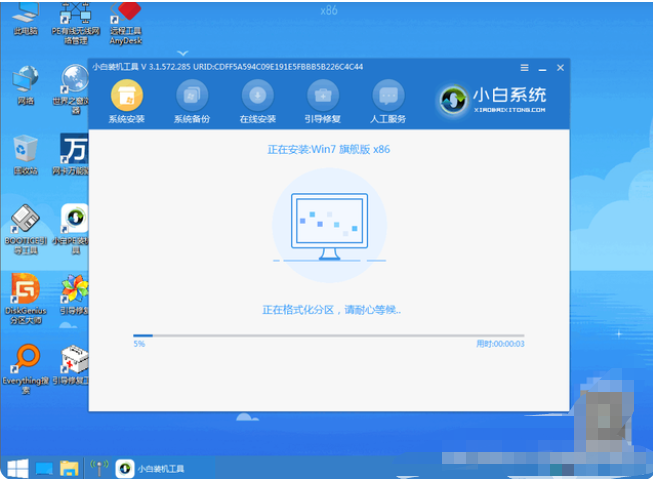This screenshot has height=479, width=653.
Task: Launch DiskGenius partition tool
Action: [24, 292]
